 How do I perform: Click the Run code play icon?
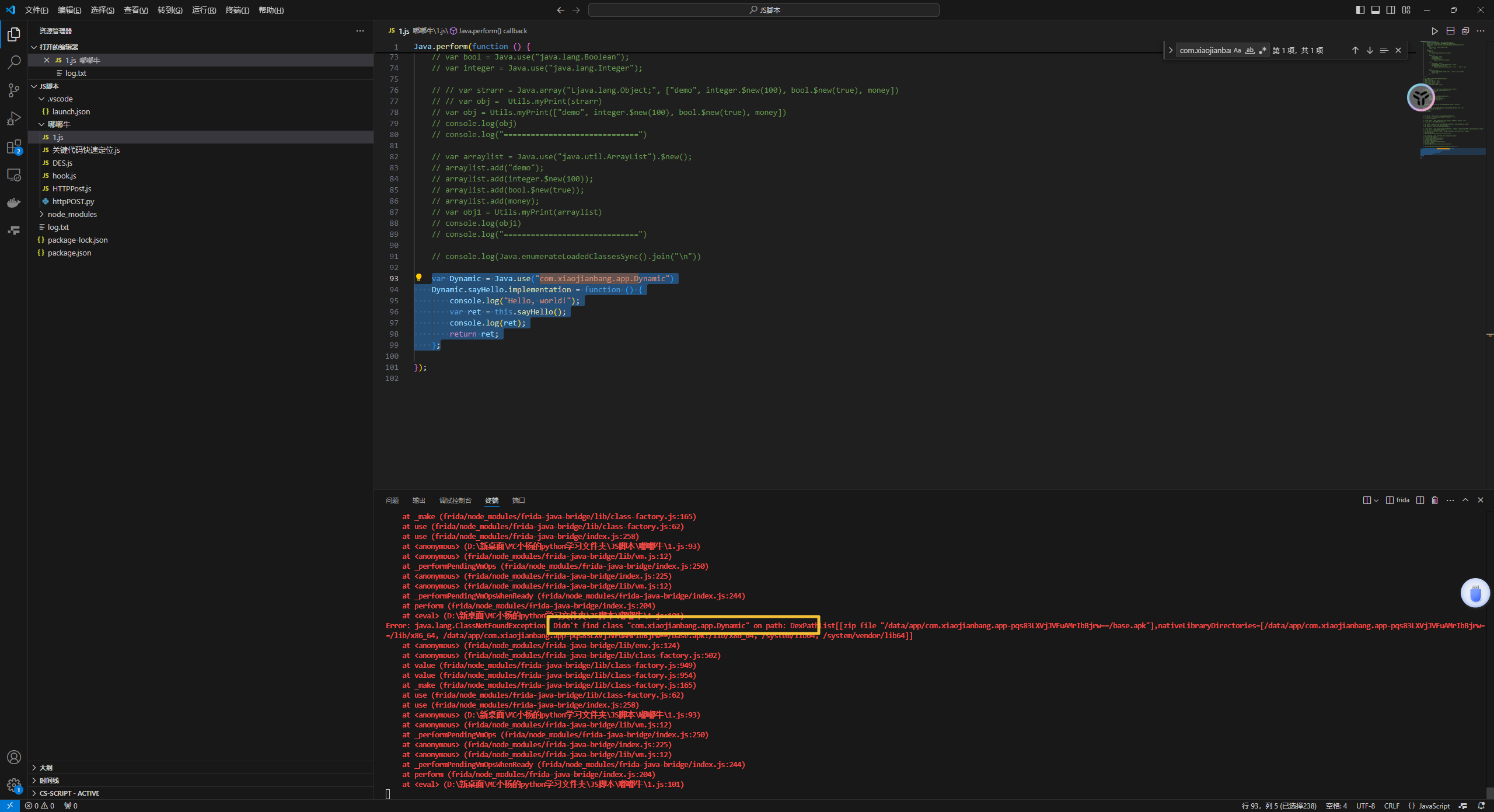click(x=1434, y=31)
